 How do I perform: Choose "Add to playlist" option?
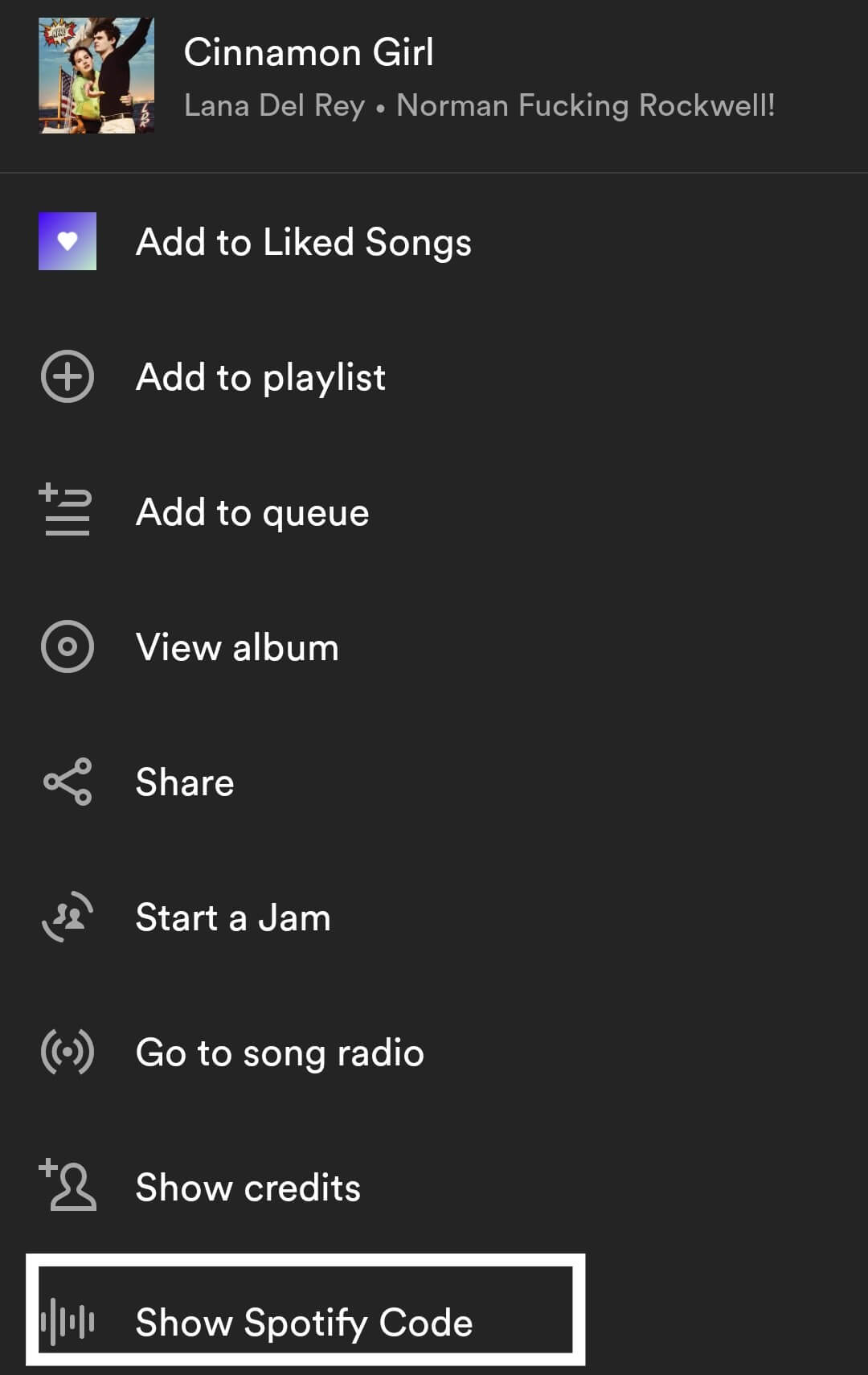pyautogui.click(x=260, y=377)
